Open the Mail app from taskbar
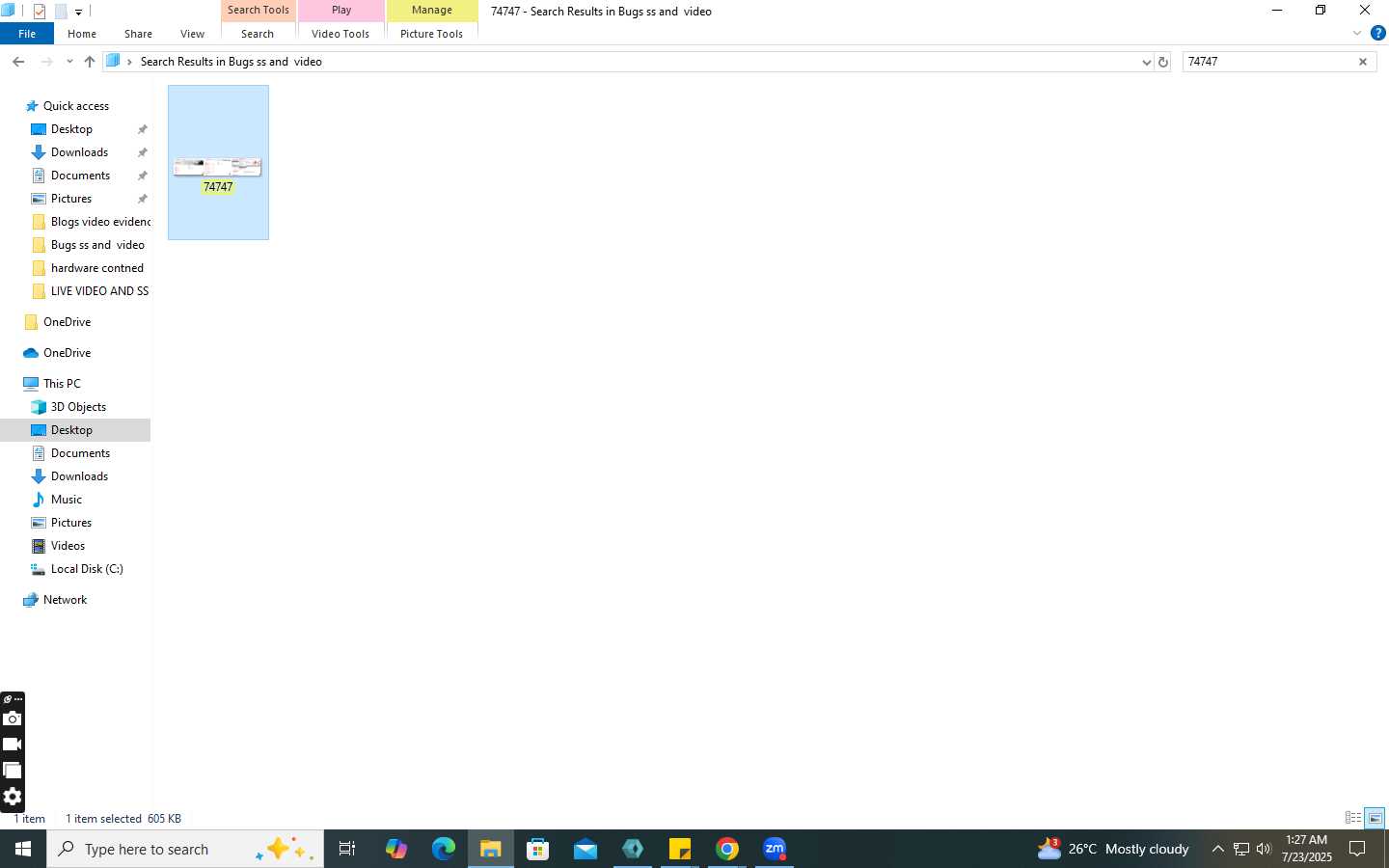1389x868 pixels. click(586, 849)
